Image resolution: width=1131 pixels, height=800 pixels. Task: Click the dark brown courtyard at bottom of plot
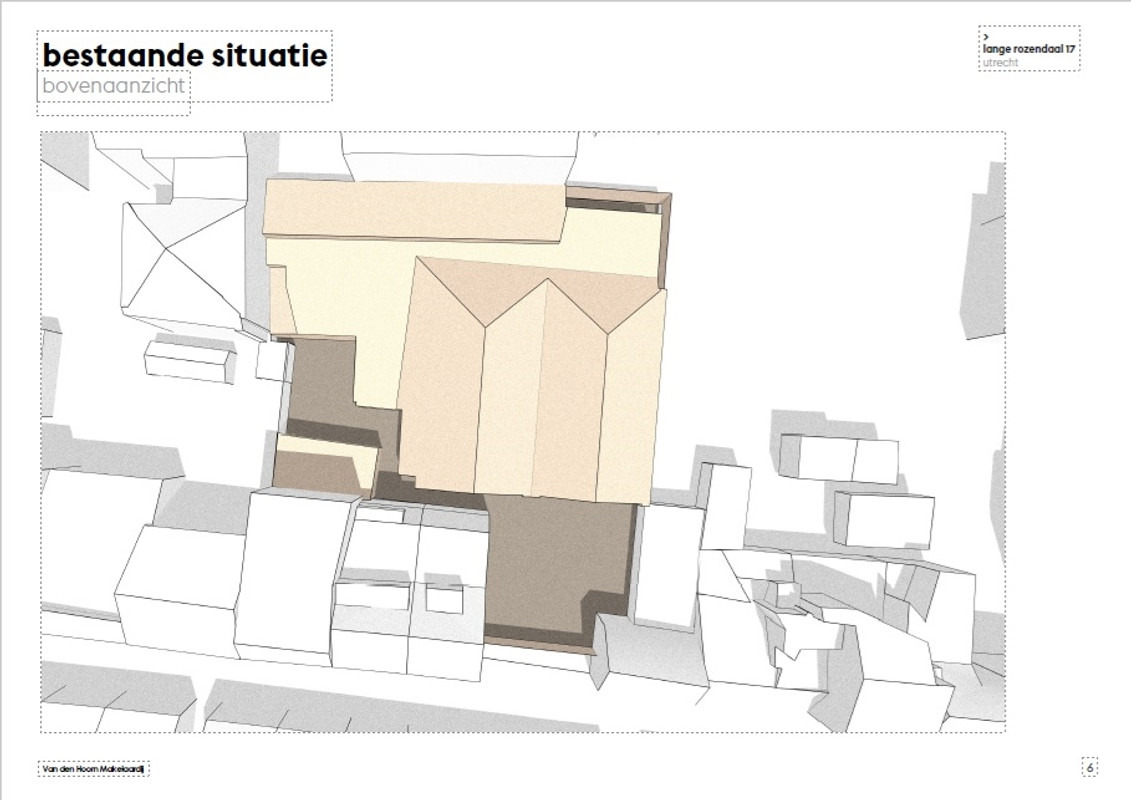pos(558,571)
